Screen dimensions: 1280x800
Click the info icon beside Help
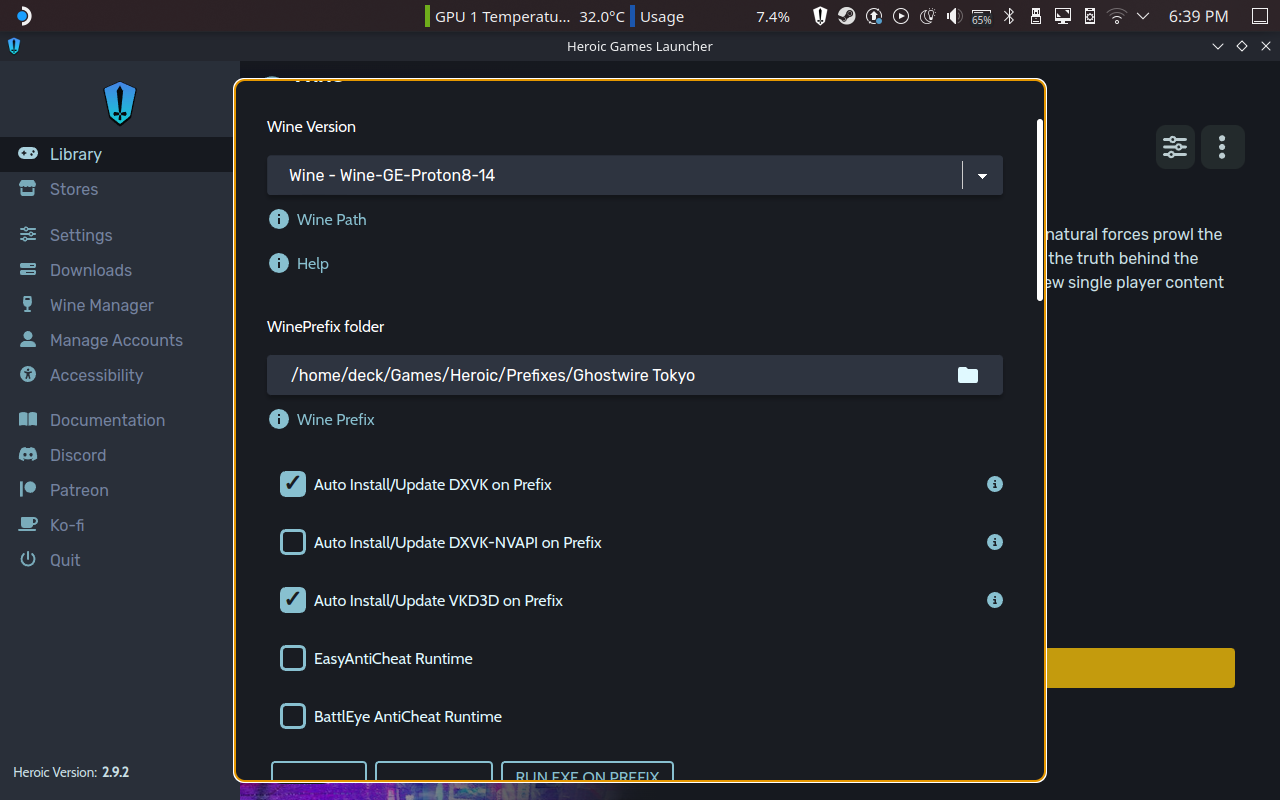[279, 263]
